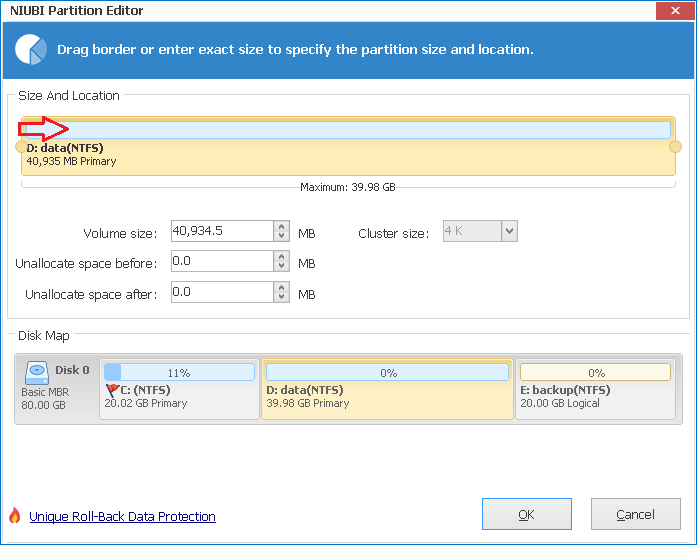The height and width of the screenshot is (545, 697).
Task: Click the OK button
Action: 527,514
